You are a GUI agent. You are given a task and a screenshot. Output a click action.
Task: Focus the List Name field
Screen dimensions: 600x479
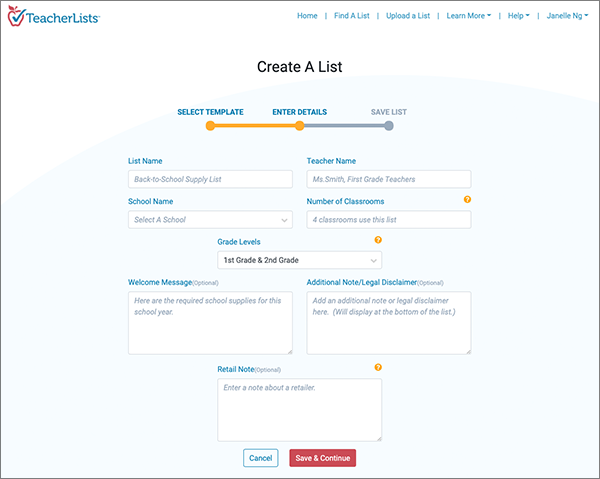coord(210,179)
